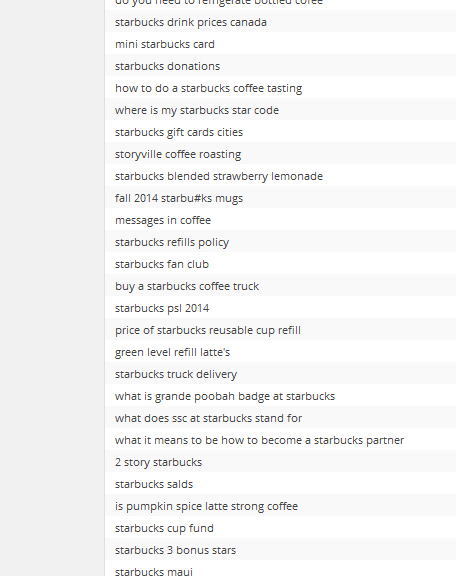Click 'what does ssc at starbucks stand for'
The image size is (456, 576).
pos(208,418)
